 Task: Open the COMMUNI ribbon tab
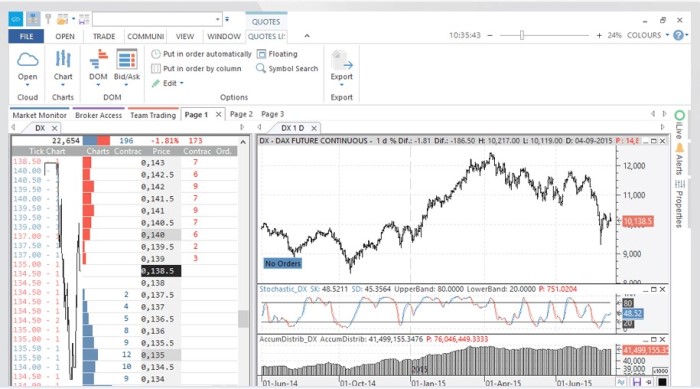(146, 37)
